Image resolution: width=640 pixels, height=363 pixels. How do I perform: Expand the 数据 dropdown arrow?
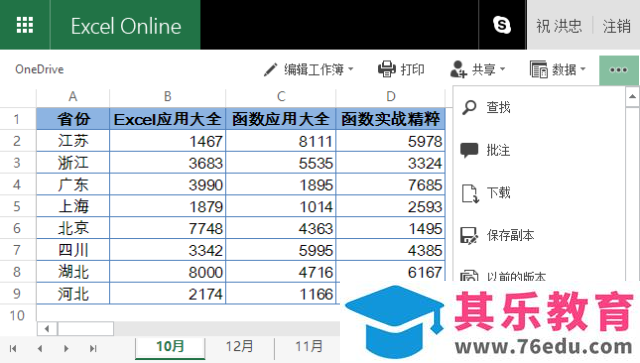[x=583, y=69]
